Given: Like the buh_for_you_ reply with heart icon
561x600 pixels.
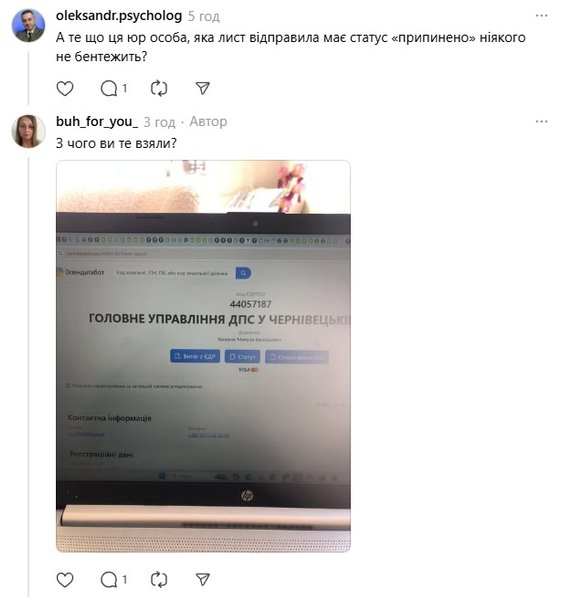Looking at the screenshot, I should coord(65,580).
